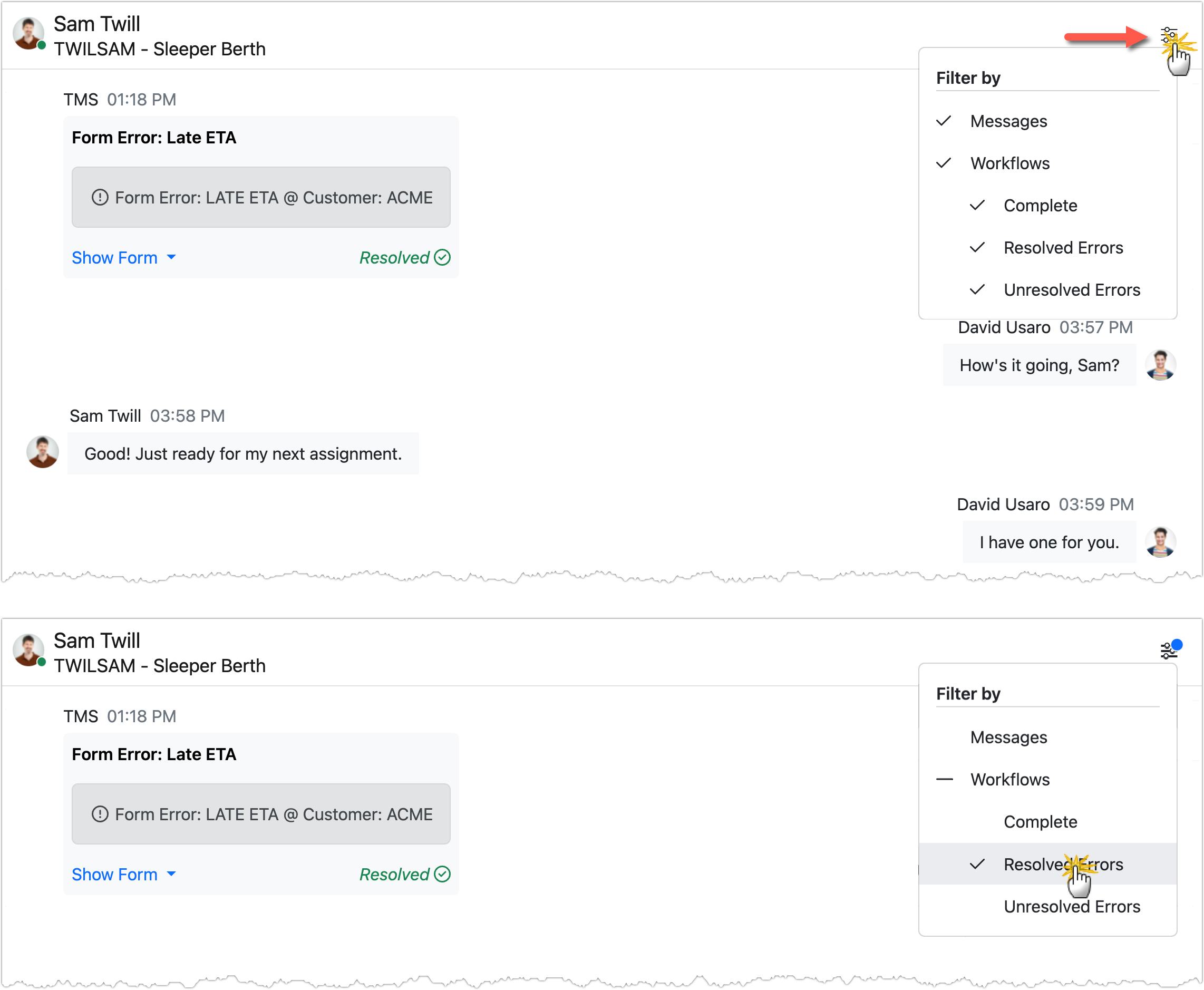Click the filter icon with blue notification dot
This screenshot has width=1204, height=990.
[1169, 650]
